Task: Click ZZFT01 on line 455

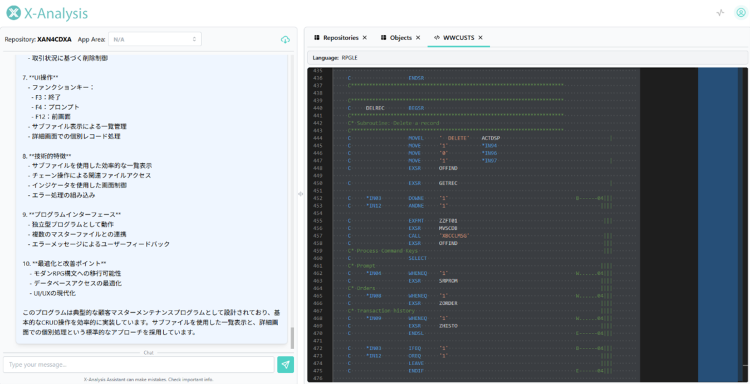Action: point(448,221)
